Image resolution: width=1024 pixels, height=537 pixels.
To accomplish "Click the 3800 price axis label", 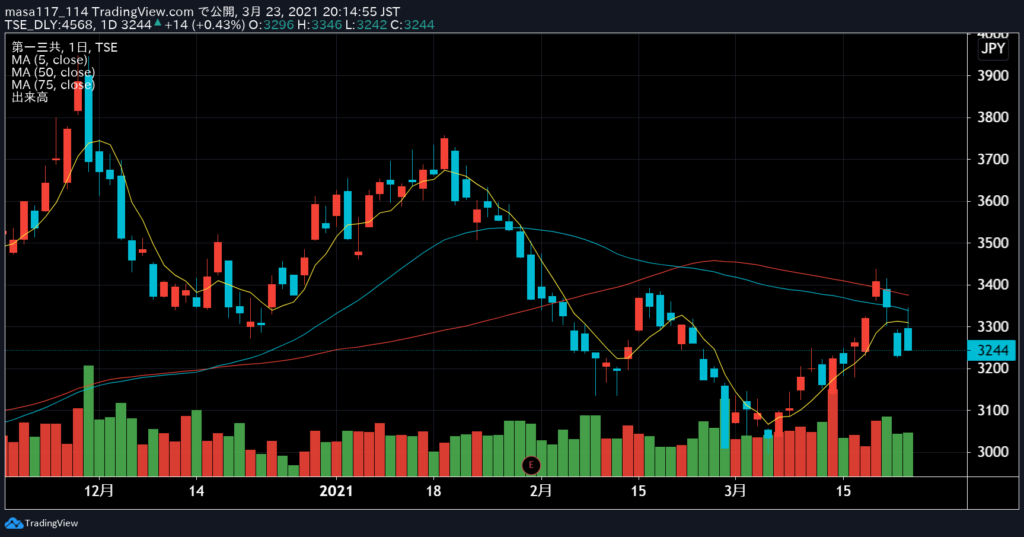I will (993, 118).
